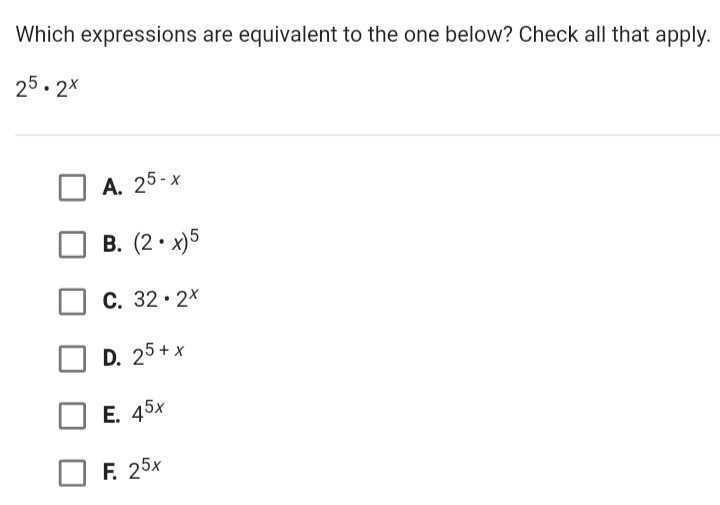Click the given expression 2⁵ · 2ˣ under the question
Image resolution: width=720 pixels, height=505 pixels.
click(x=47, y=88)
